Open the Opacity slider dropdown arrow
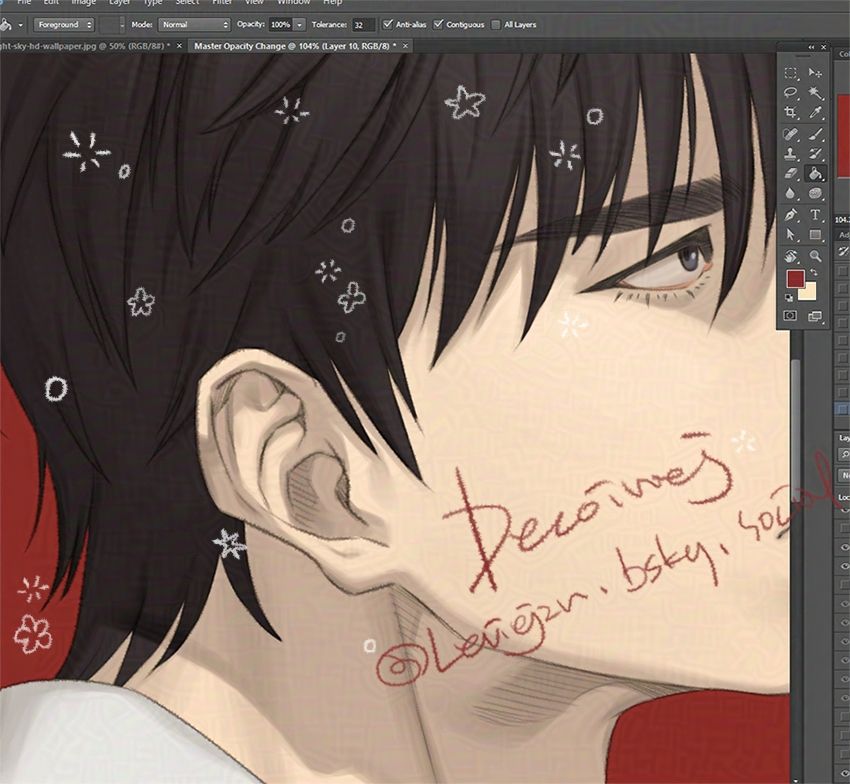Image resolution: width=850 pixels, height=784 pixels. 299,25
